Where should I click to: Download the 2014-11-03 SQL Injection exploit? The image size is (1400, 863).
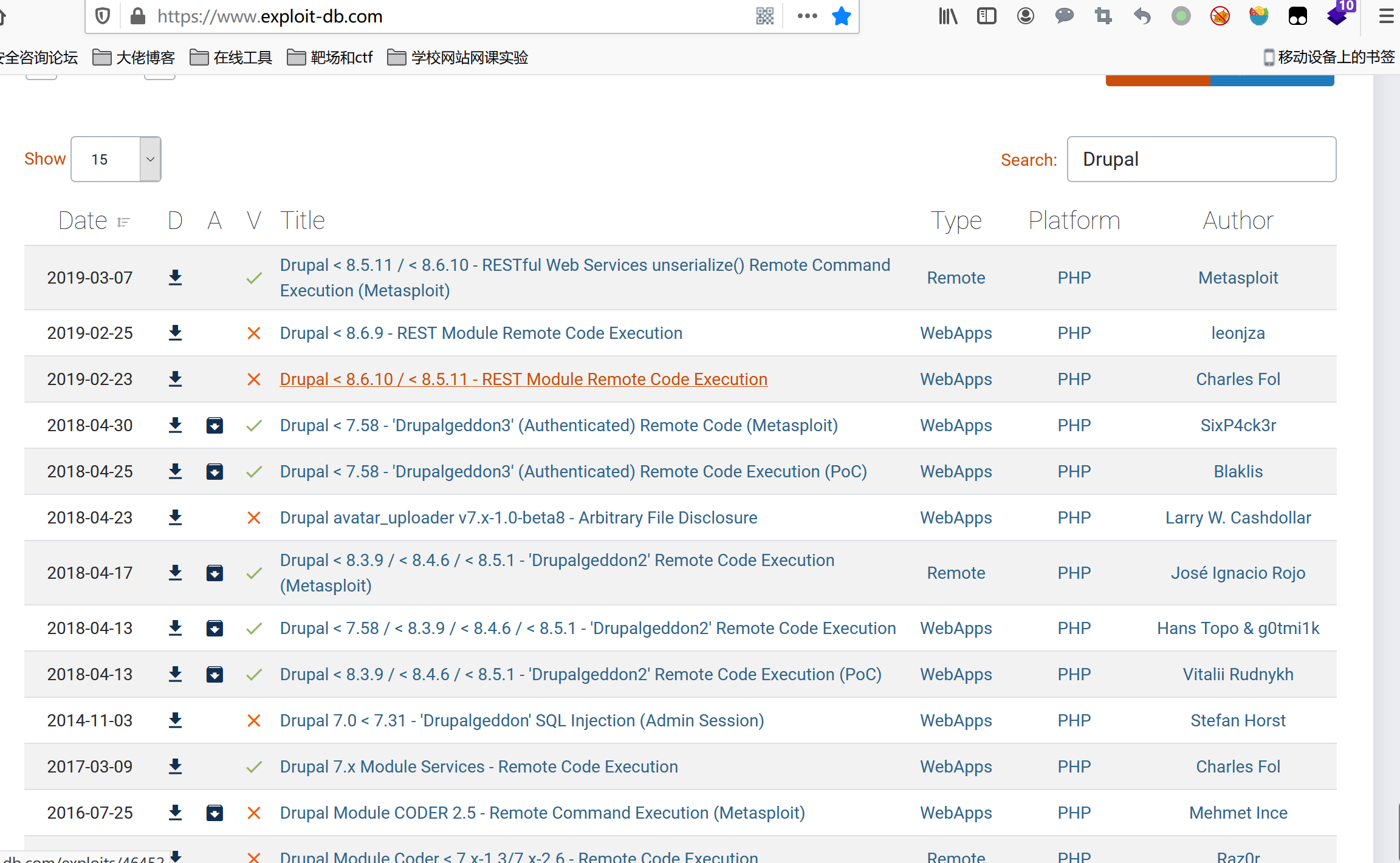pyautogui.click(x=175, y=720)
